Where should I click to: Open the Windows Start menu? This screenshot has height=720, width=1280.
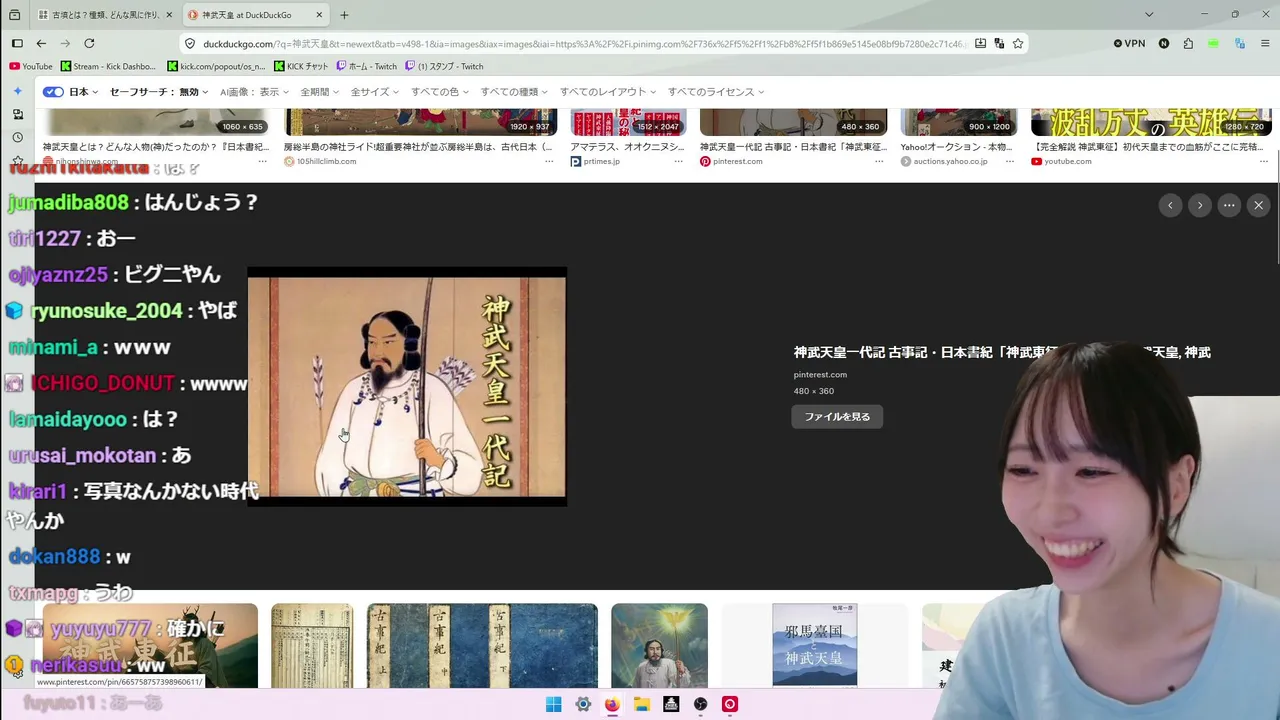click(554, 704)
